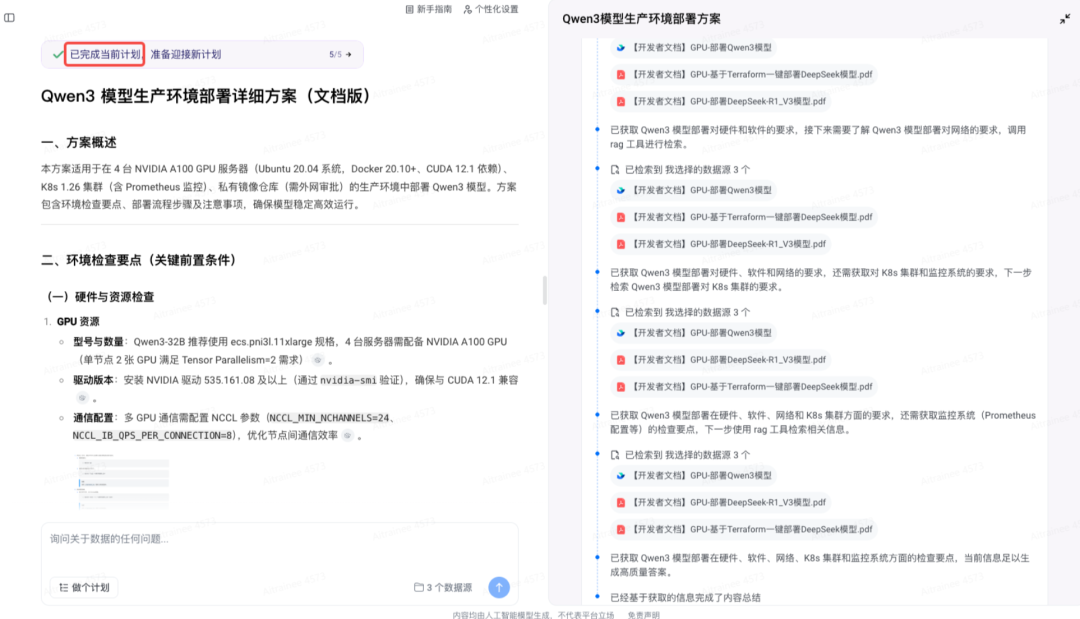The image size is (1080, 619).
Task: Open the bottommost Terraform一键部署DeepSeek模型.pdf chip
Action: click(744, 529)
